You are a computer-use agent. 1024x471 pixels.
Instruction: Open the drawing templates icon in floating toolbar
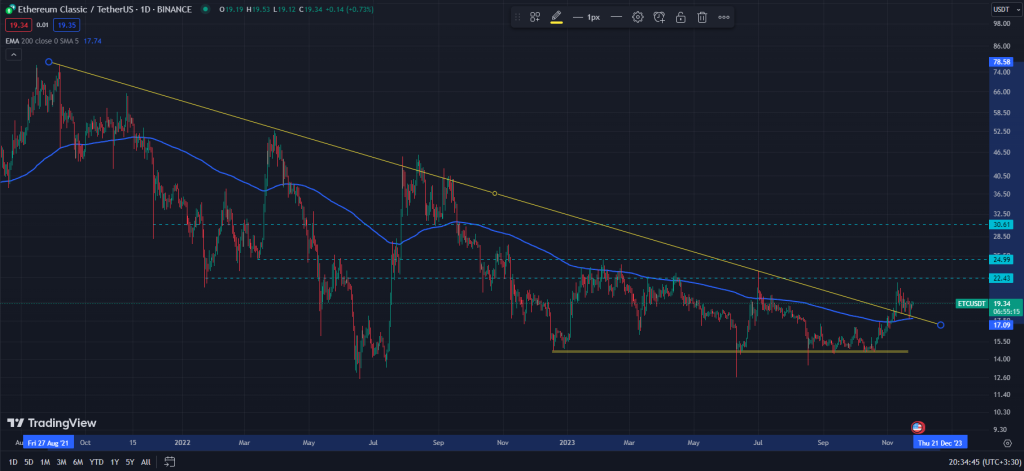pos(535,17)
